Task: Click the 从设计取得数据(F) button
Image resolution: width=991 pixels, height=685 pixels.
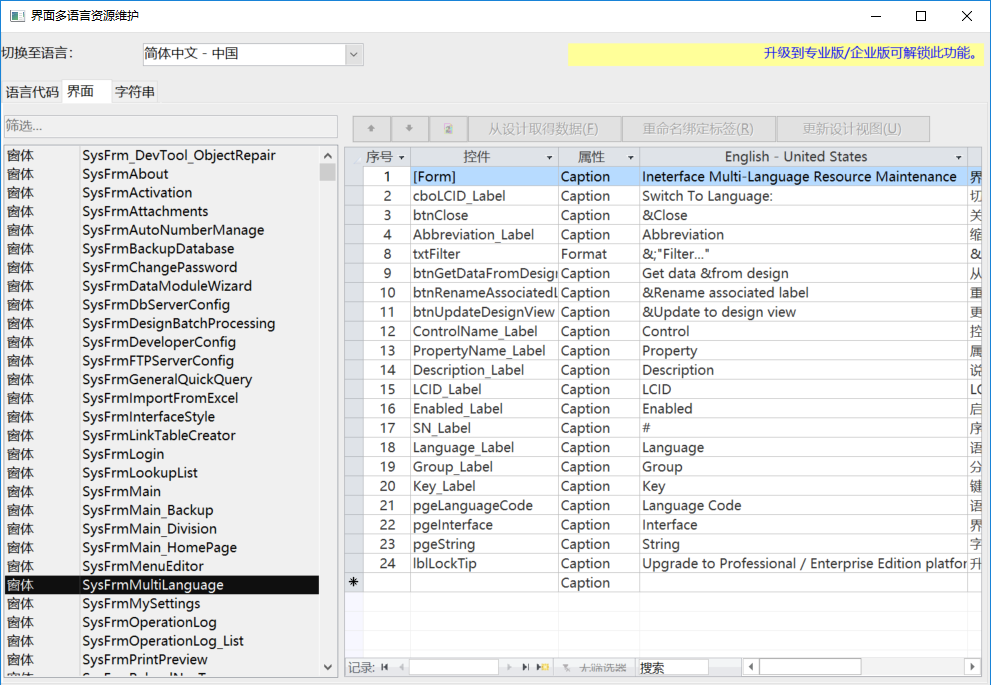Action: [x=542, y=129]
